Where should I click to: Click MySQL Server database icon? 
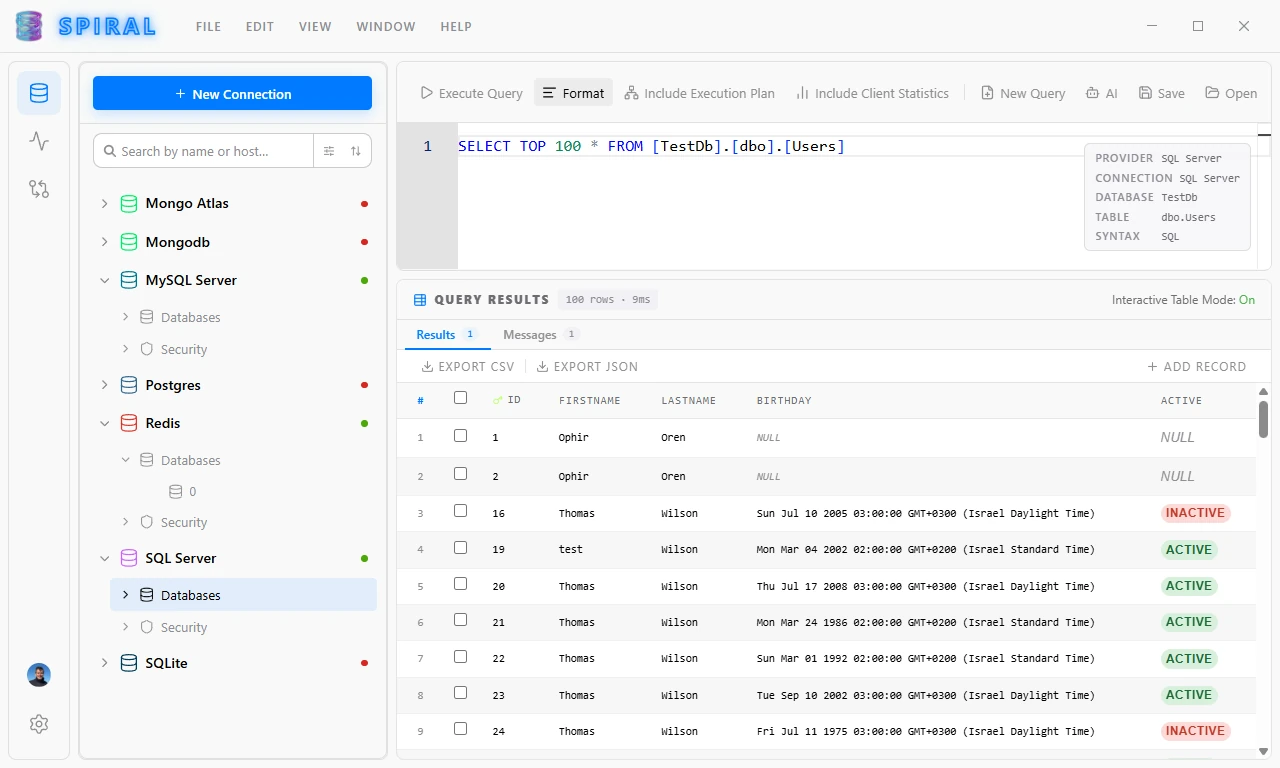(x=129, y=280)
